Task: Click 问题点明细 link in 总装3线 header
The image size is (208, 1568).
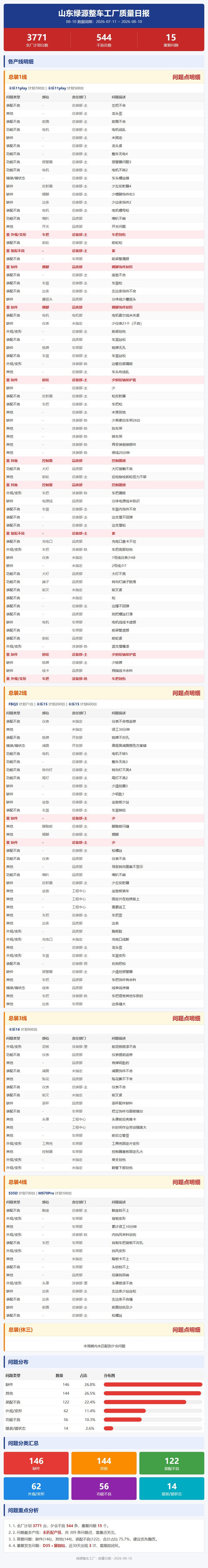Action: point(186,1018)
